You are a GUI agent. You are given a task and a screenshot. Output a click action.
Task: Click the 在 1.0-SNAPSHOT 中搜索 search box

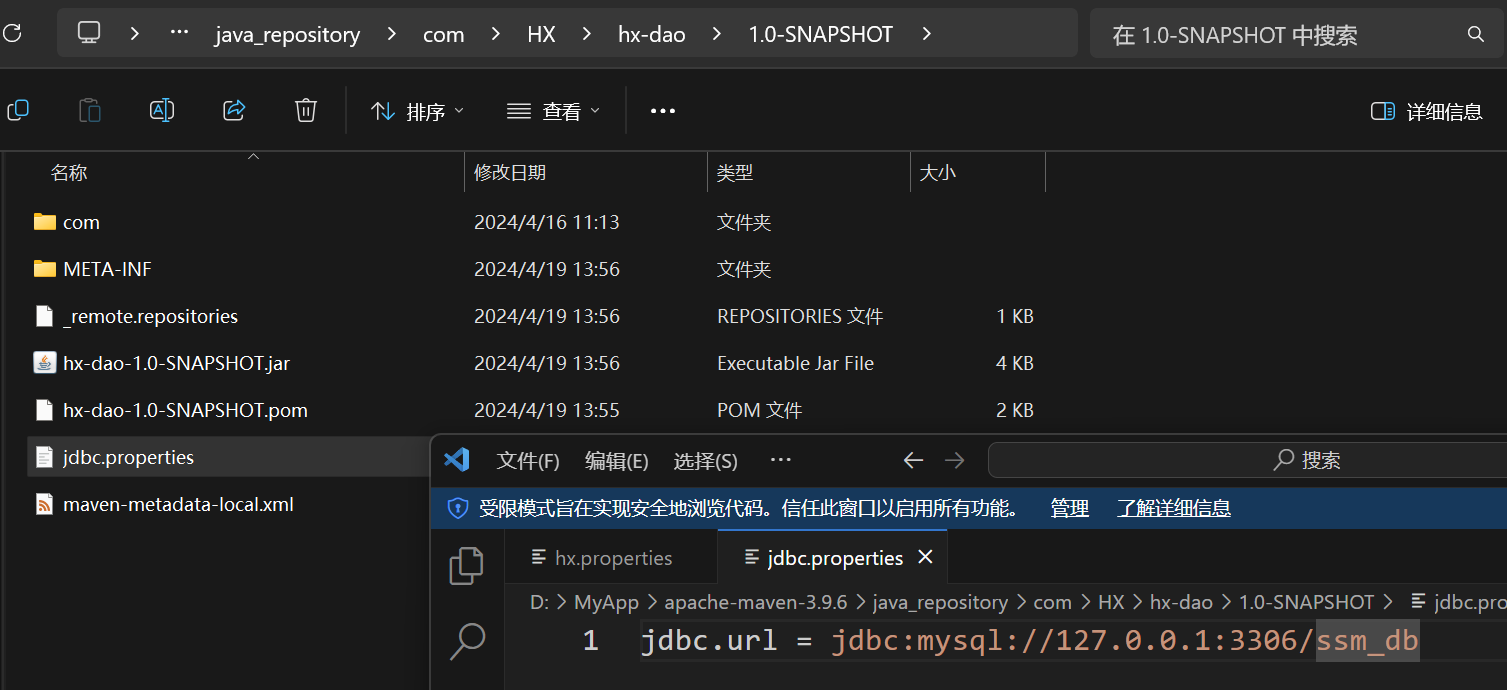(x=1280, y=35)
